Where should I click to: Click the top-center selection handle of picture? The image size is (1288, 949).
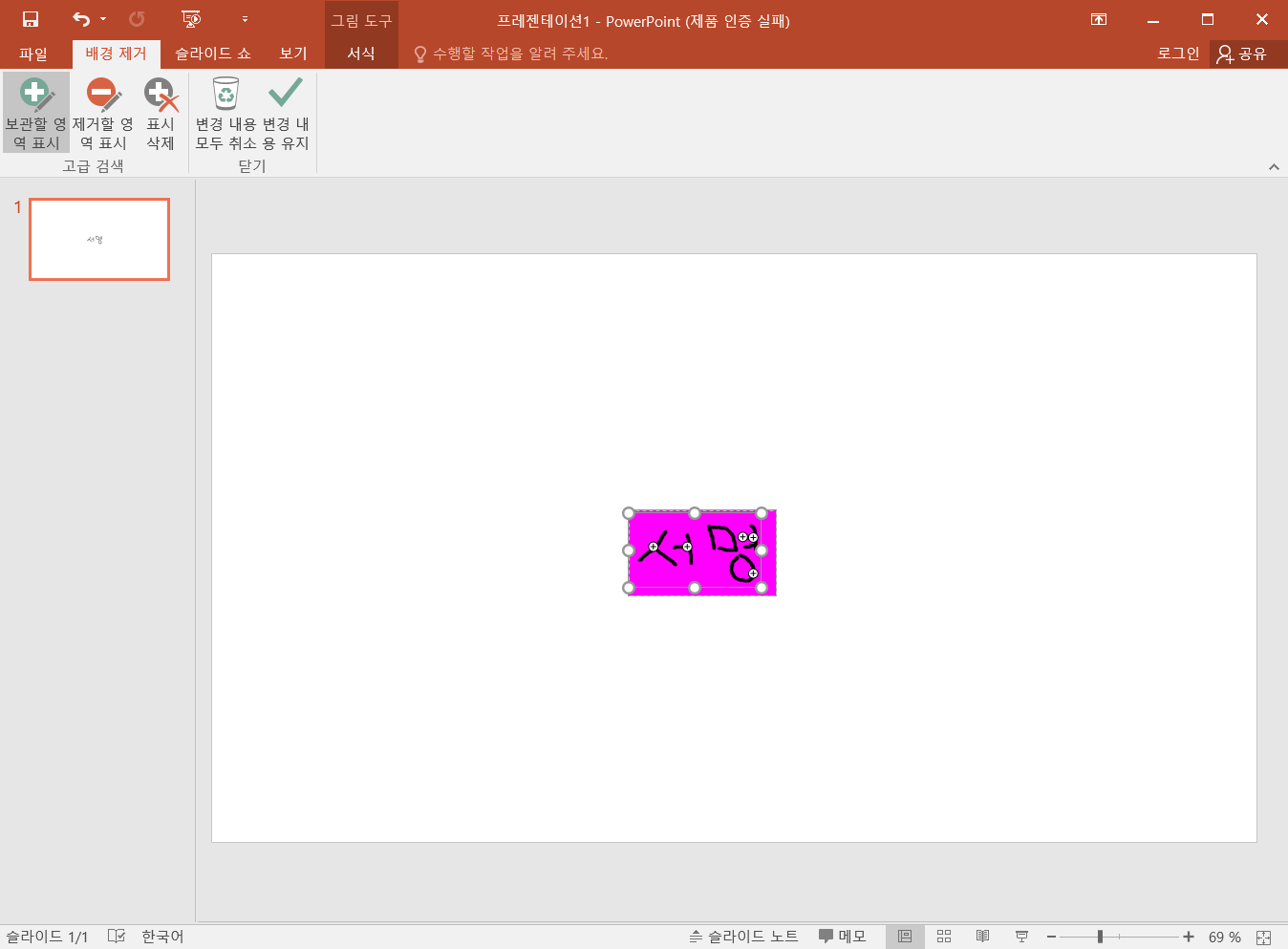pos(695,513)
